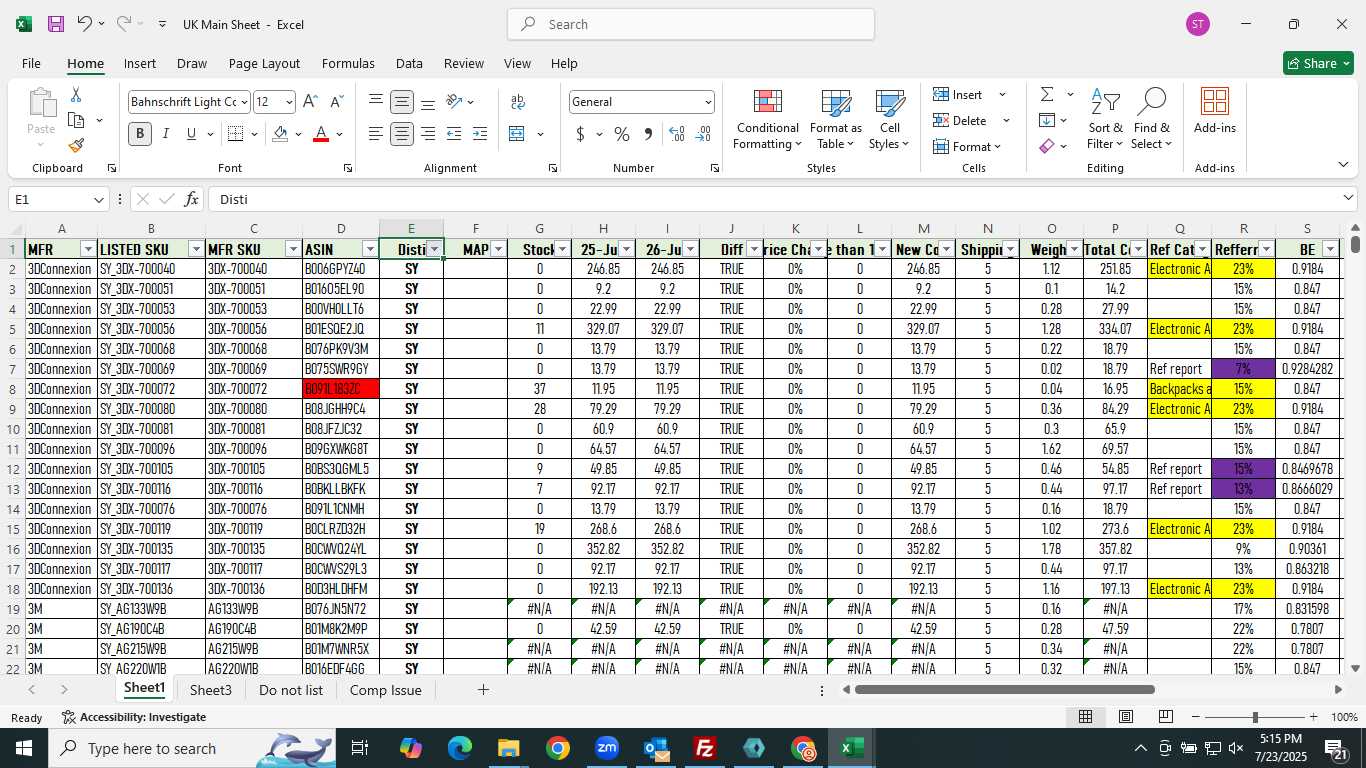Click the Orientation angled text icon
1366x768 pixels.
click(454, 102)
